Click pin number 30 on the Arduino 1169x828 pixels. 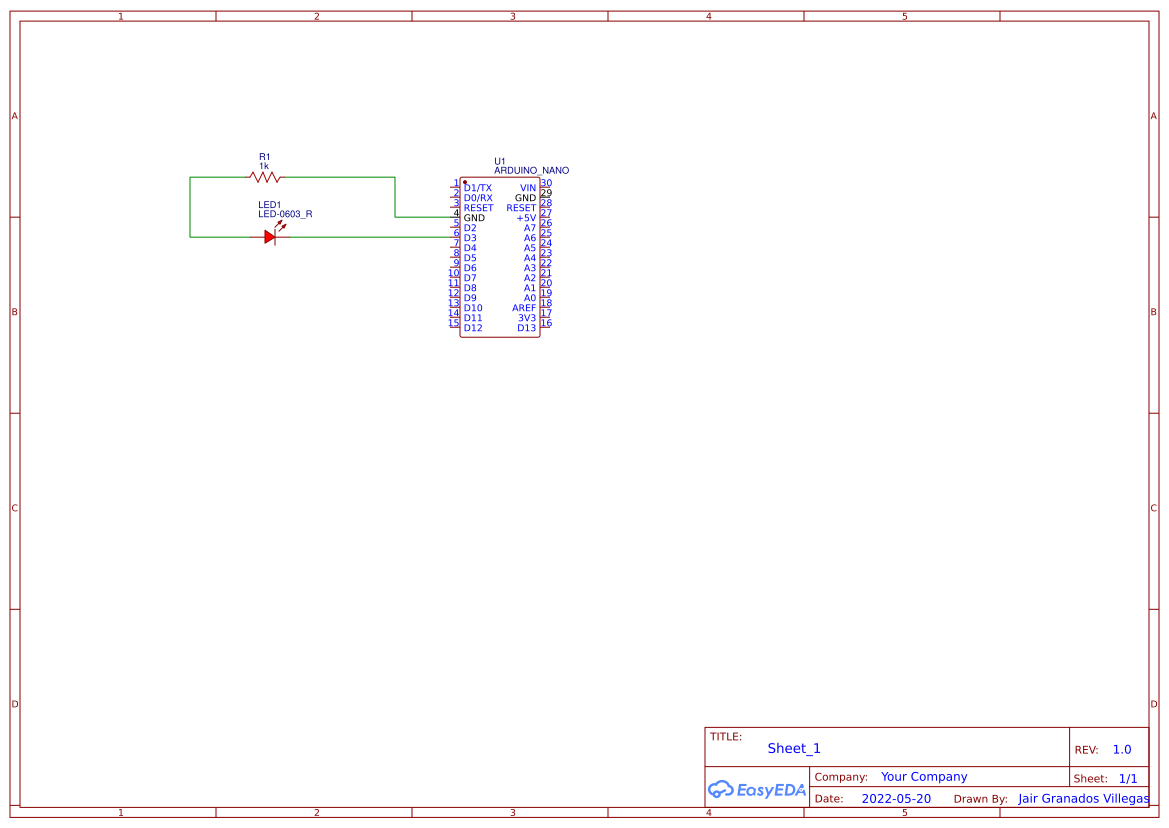click(x=546, y=183)
